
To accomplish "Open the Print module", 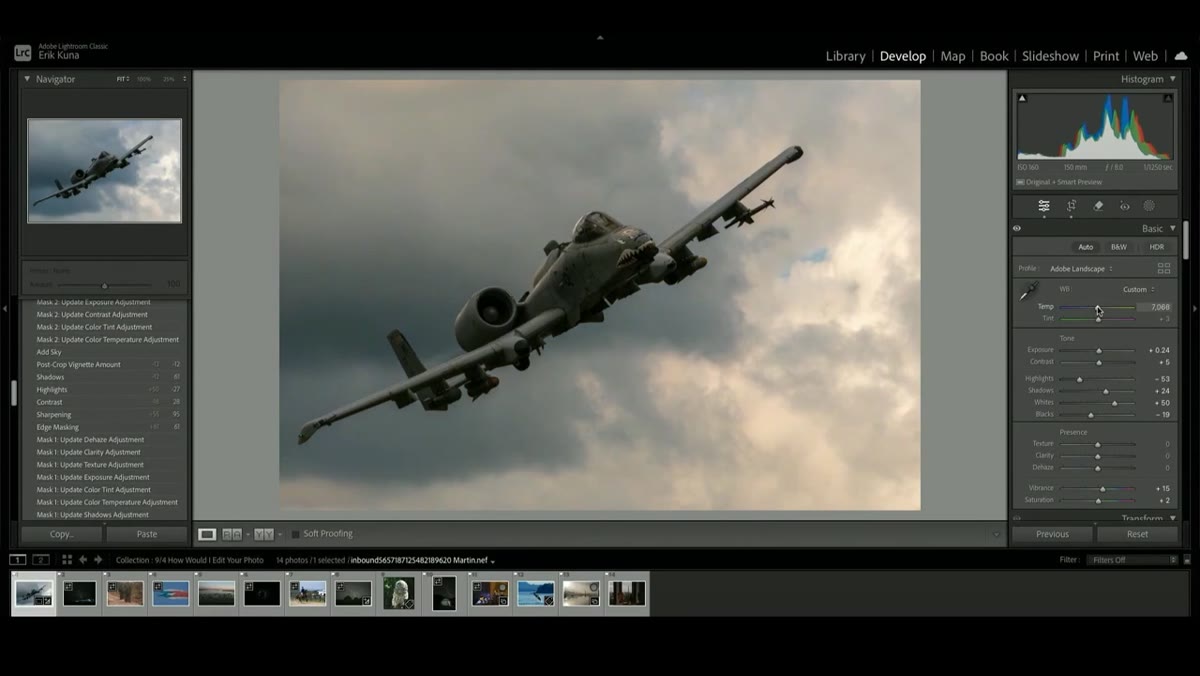I will point(1106,56).
